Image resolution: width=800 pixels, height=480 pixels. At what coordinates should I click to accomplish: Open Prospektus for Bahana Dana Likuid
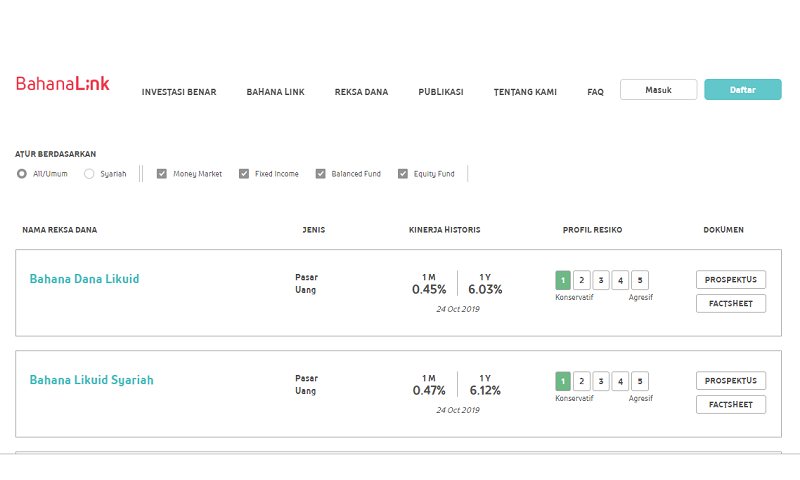tap(731, 279)
